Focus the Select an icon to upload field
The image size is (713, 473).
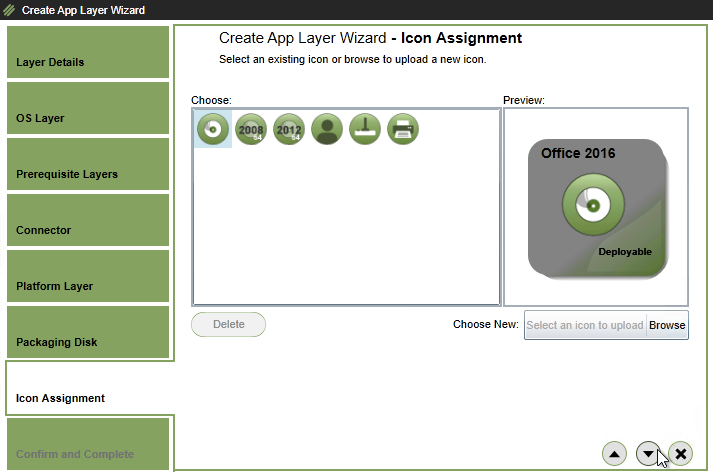click(585, 325)
